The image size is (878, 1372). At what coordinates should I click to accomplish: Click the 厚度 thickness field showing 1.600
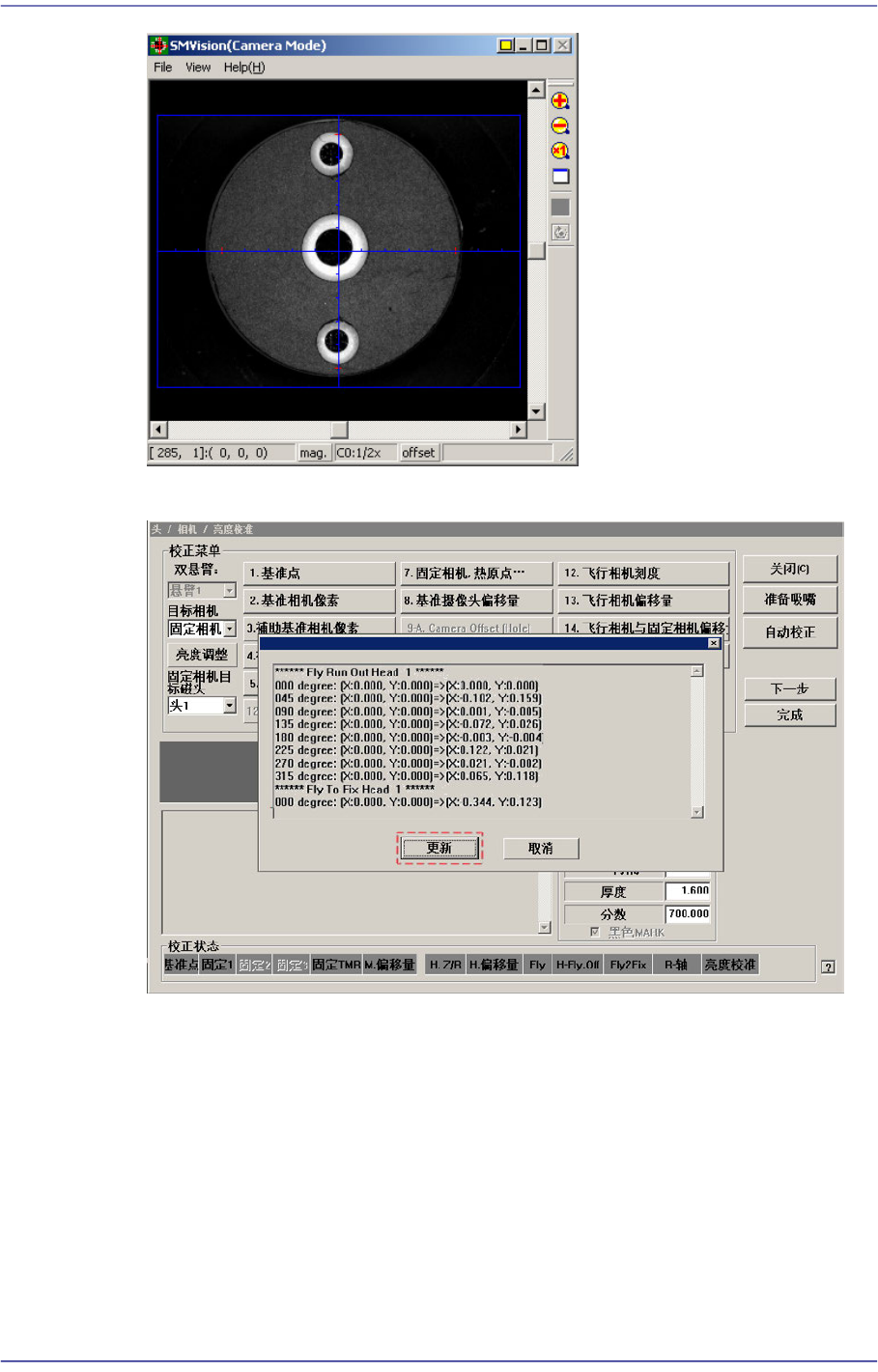pos(688,891)
